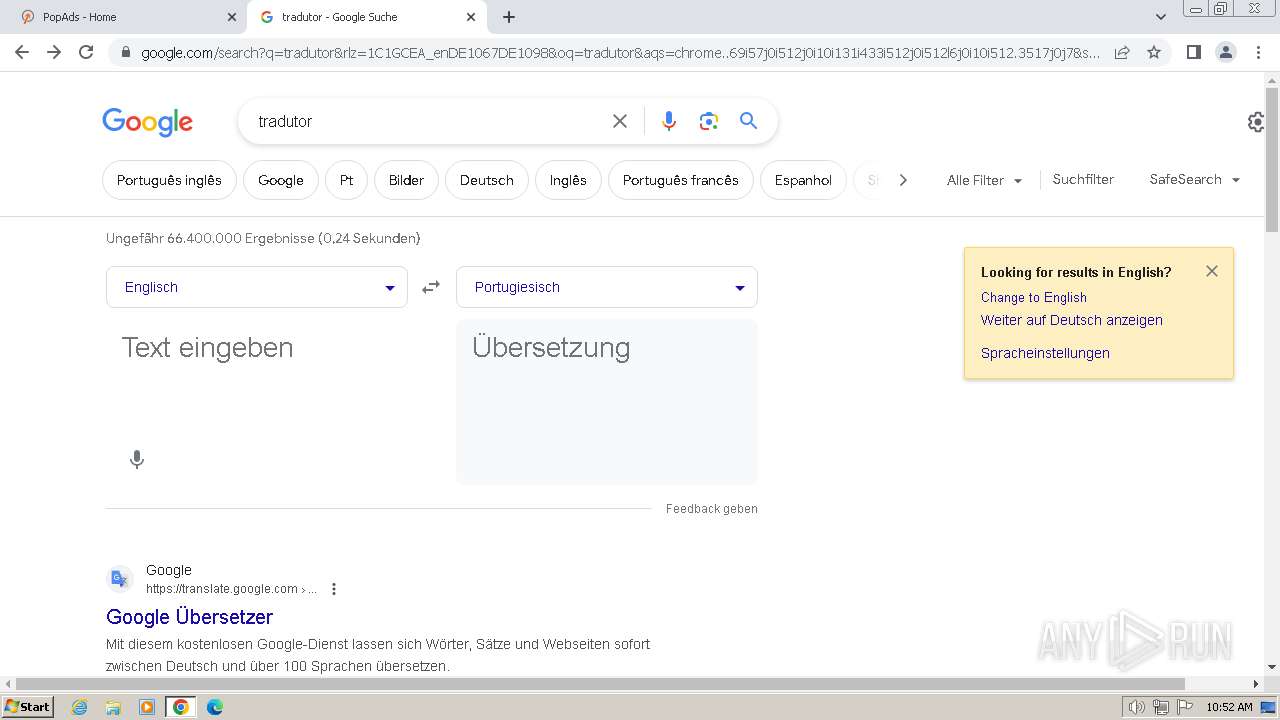The width and height of the screenshot is (1280, 720).
Task: Clear the search box text
Action: 620,121
